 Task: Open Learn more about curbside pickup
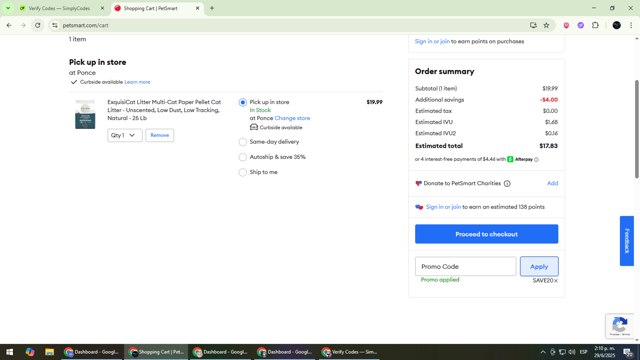[137, 82]
